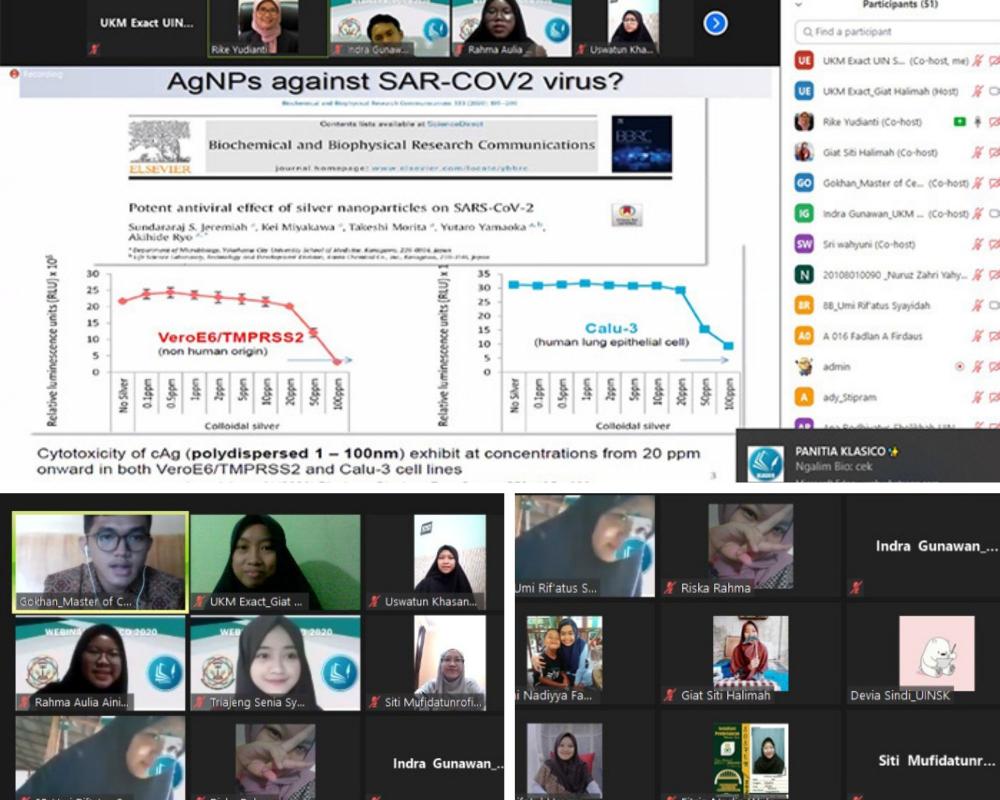Collapse the Participants panel chevron
Image resolution: width=1000 pixels, height=800 pixels.
click(797, 5)
